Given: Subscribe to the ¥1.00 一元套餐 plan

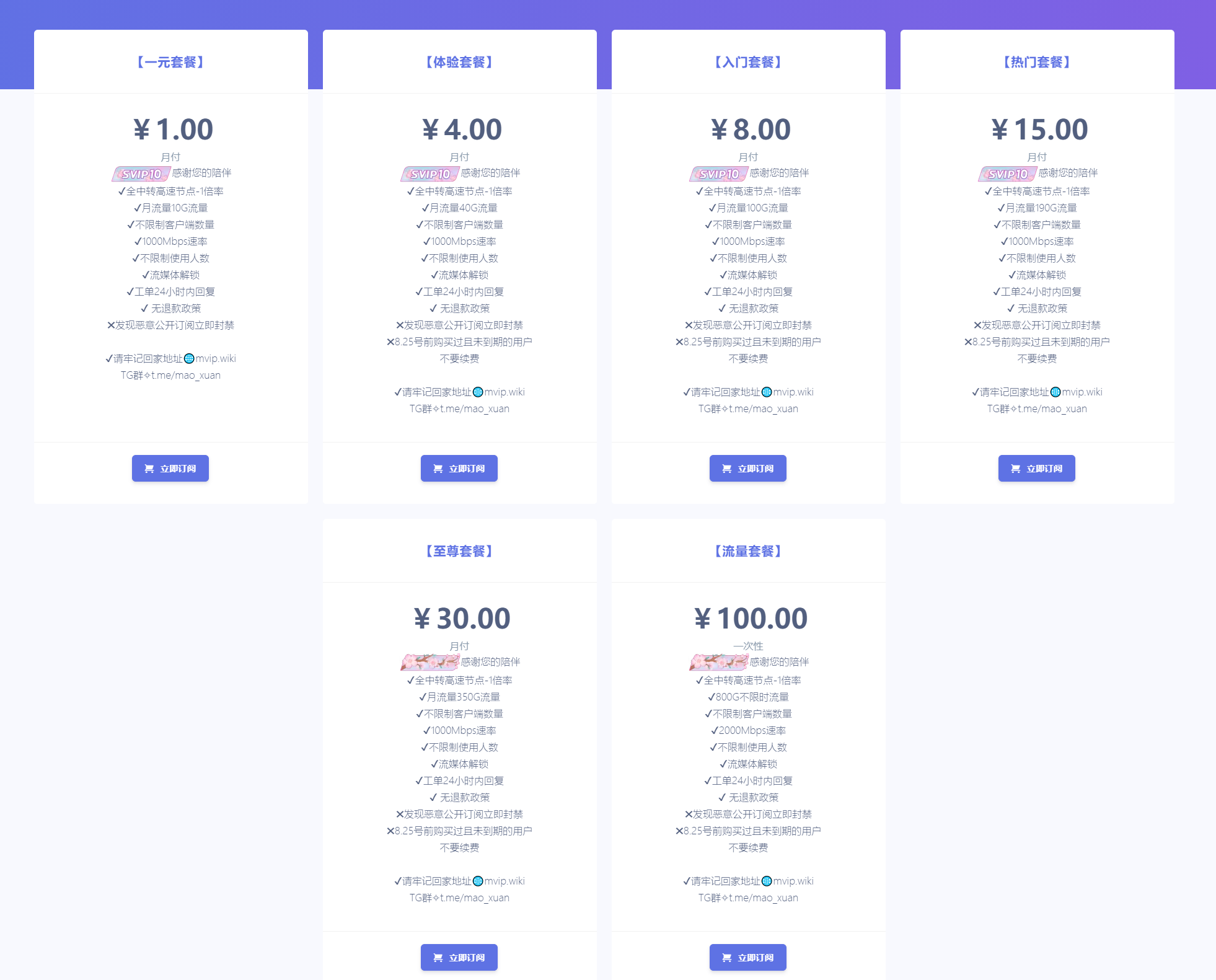Looking at the screenshot, I should point(170,469).
